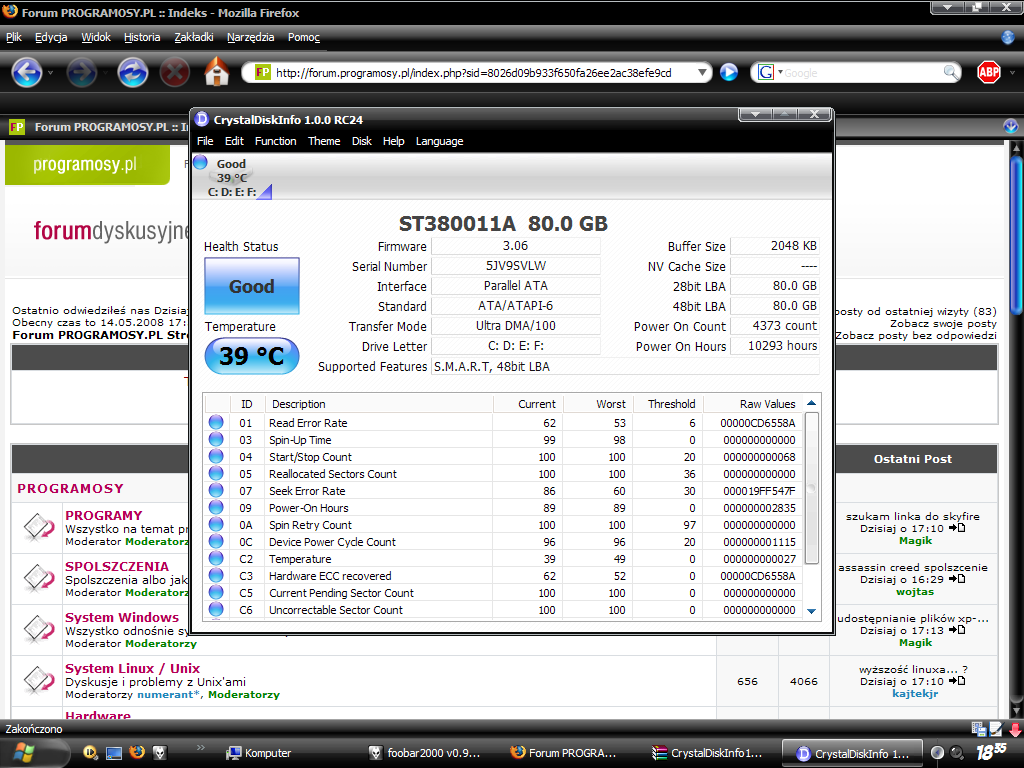Click the forum icon beside System Linux / Unix
The width and height of the screenshot is (1024, 768).
(39, 680)
